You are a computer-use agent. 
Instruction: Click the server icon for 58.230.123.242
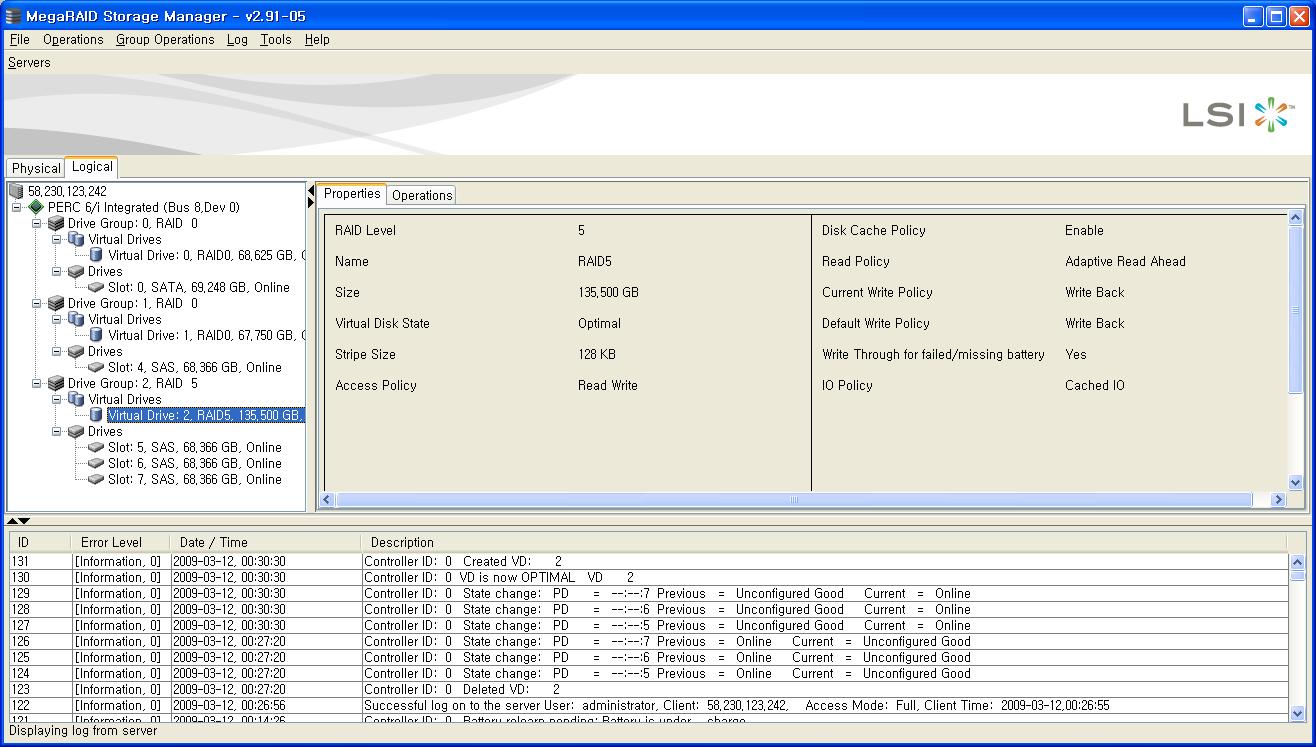tap(16, 191)
